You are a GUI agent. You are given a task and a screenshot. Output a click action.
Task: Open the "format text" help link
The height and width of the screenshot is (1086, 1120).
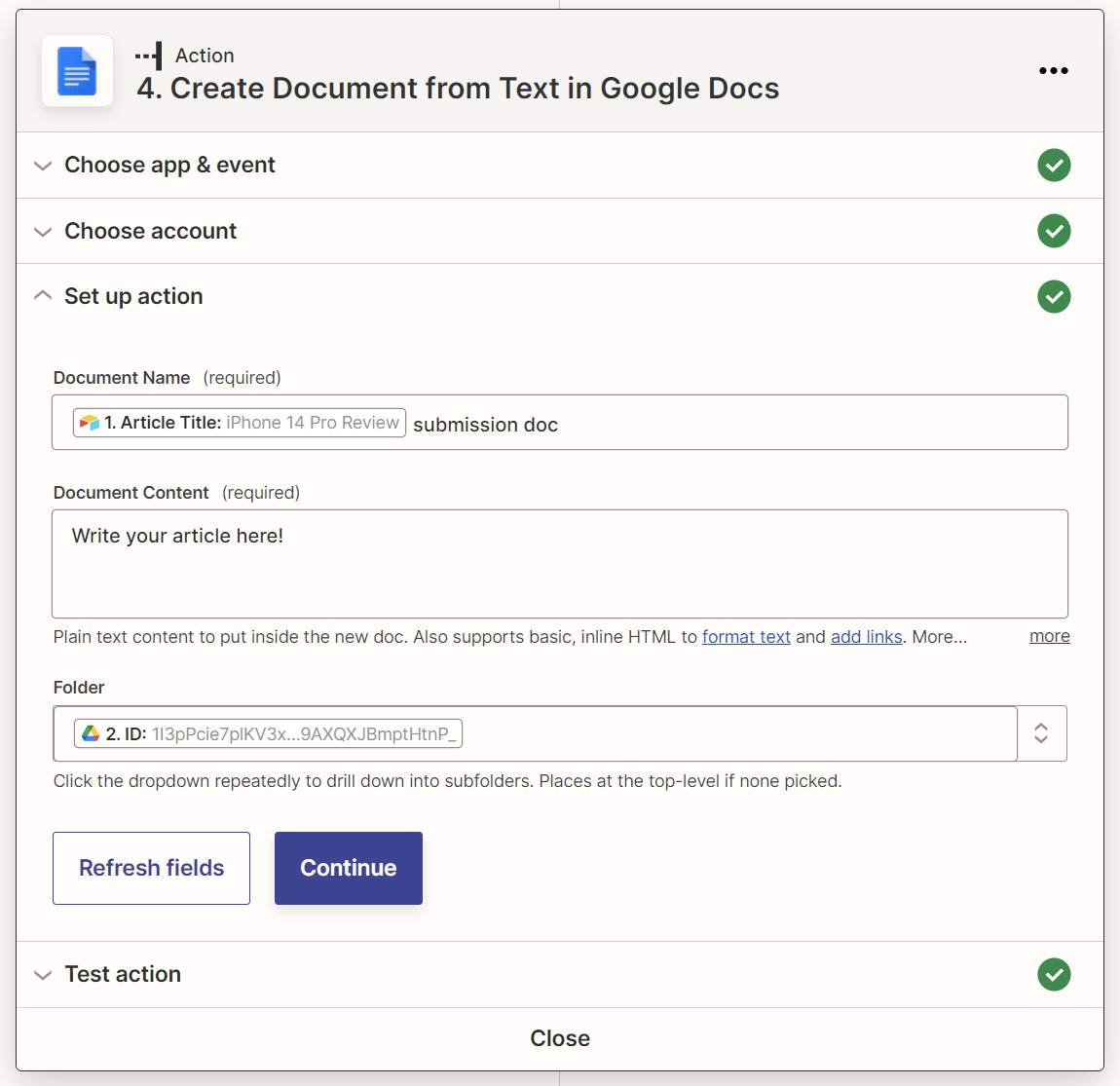746,636
